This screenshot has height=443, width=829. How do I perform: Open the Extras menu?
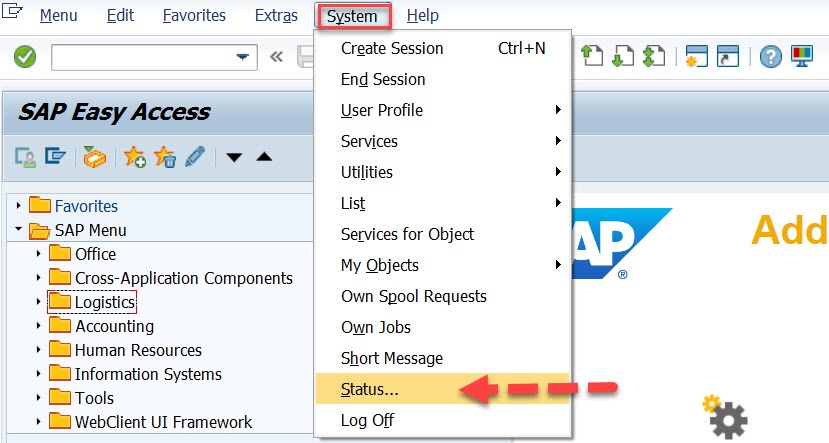[275, 16]
